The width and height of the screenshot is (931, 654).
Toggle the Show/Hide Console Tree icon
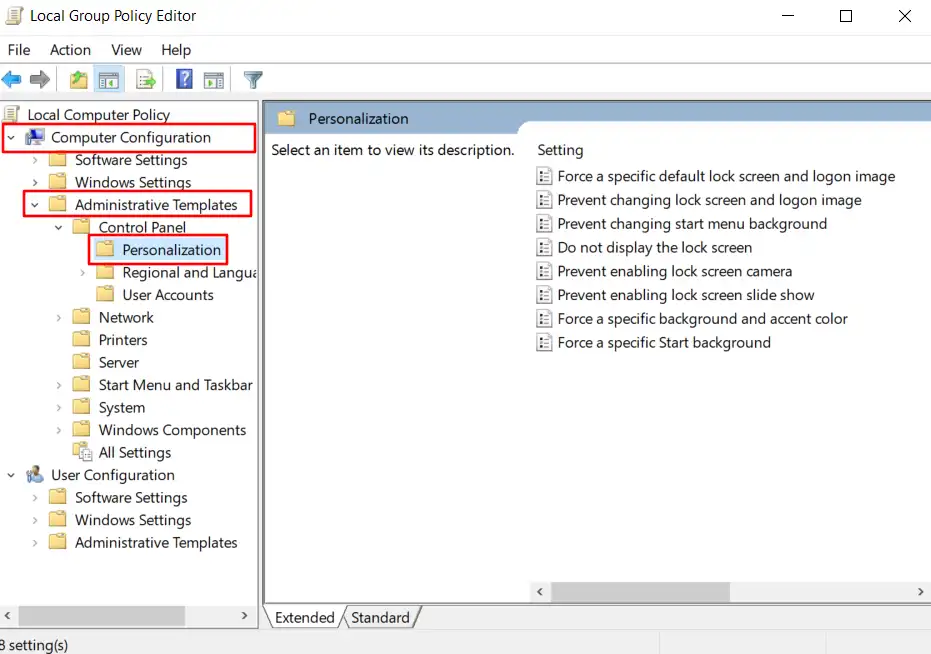108,79
